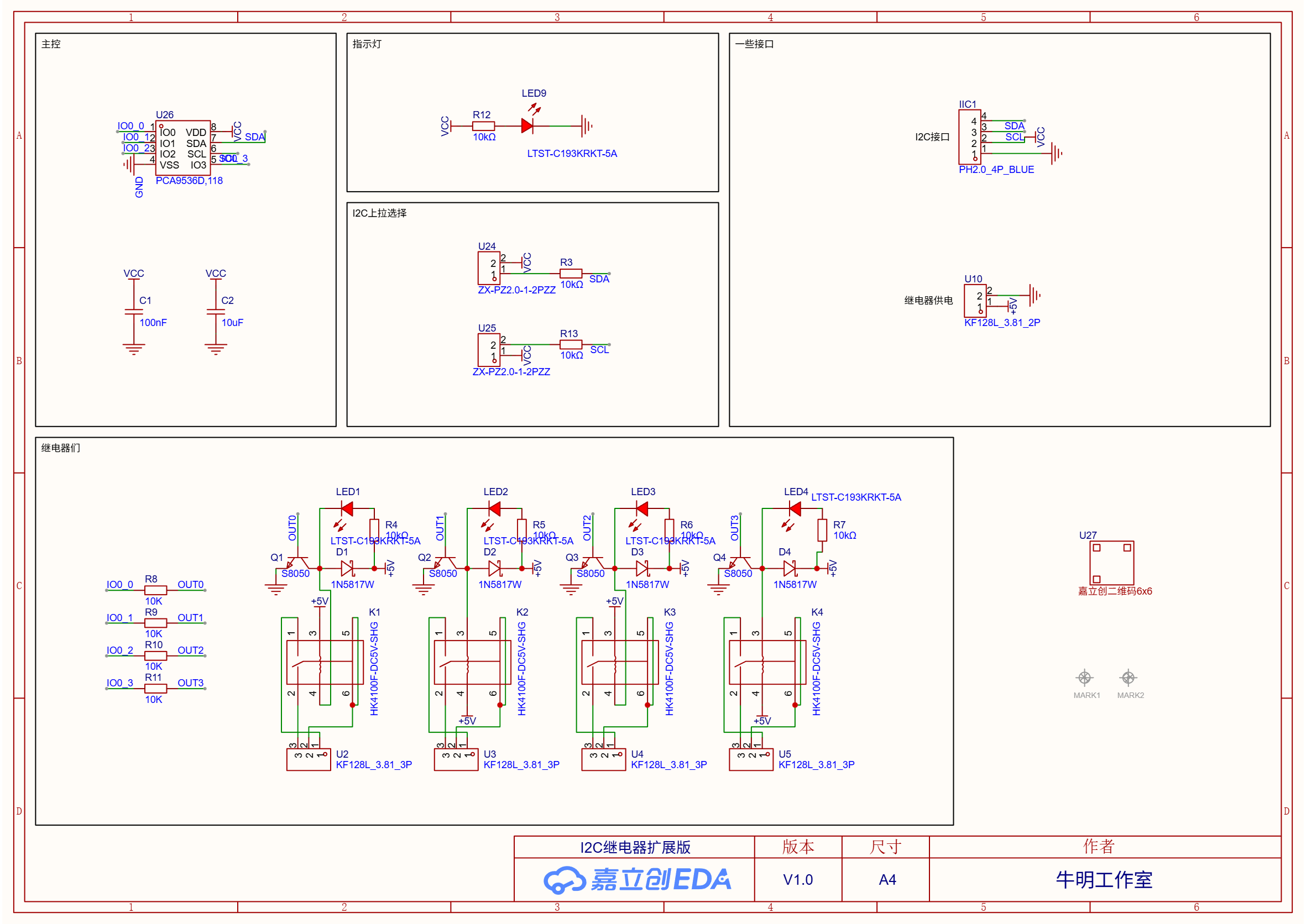The image size is (1306, 924).
Task: Select relay K1 HK4100F symbol
Action: (x=325, y=662)
